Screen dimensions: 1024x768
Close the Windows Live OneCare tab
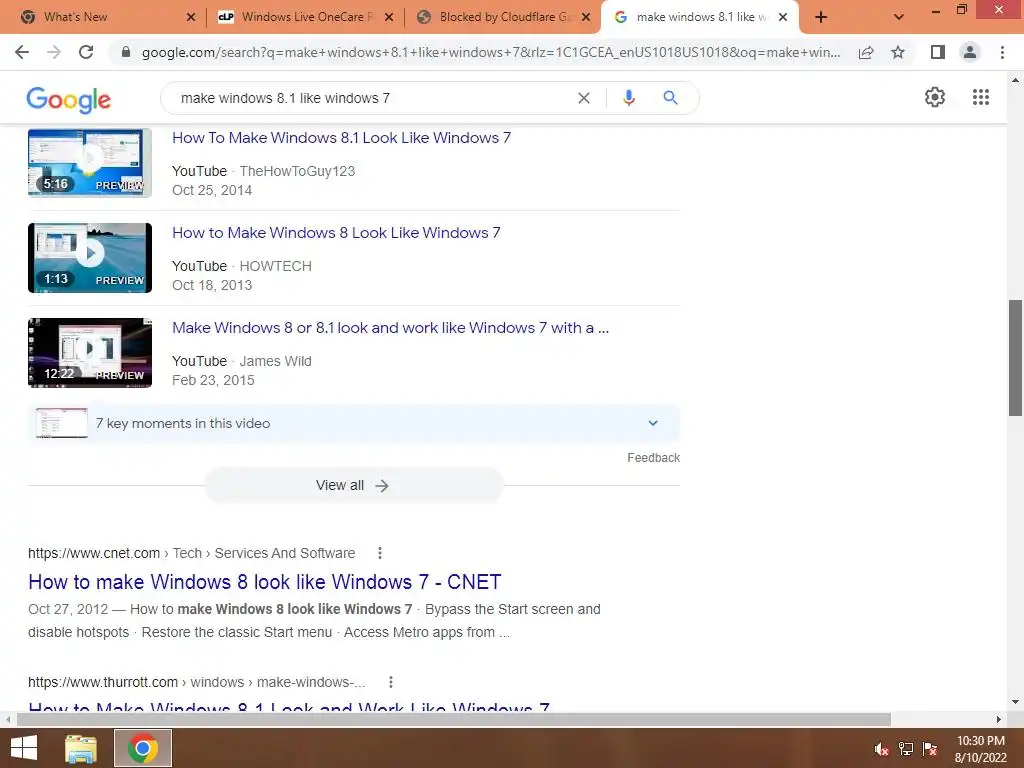pos(389,17)
